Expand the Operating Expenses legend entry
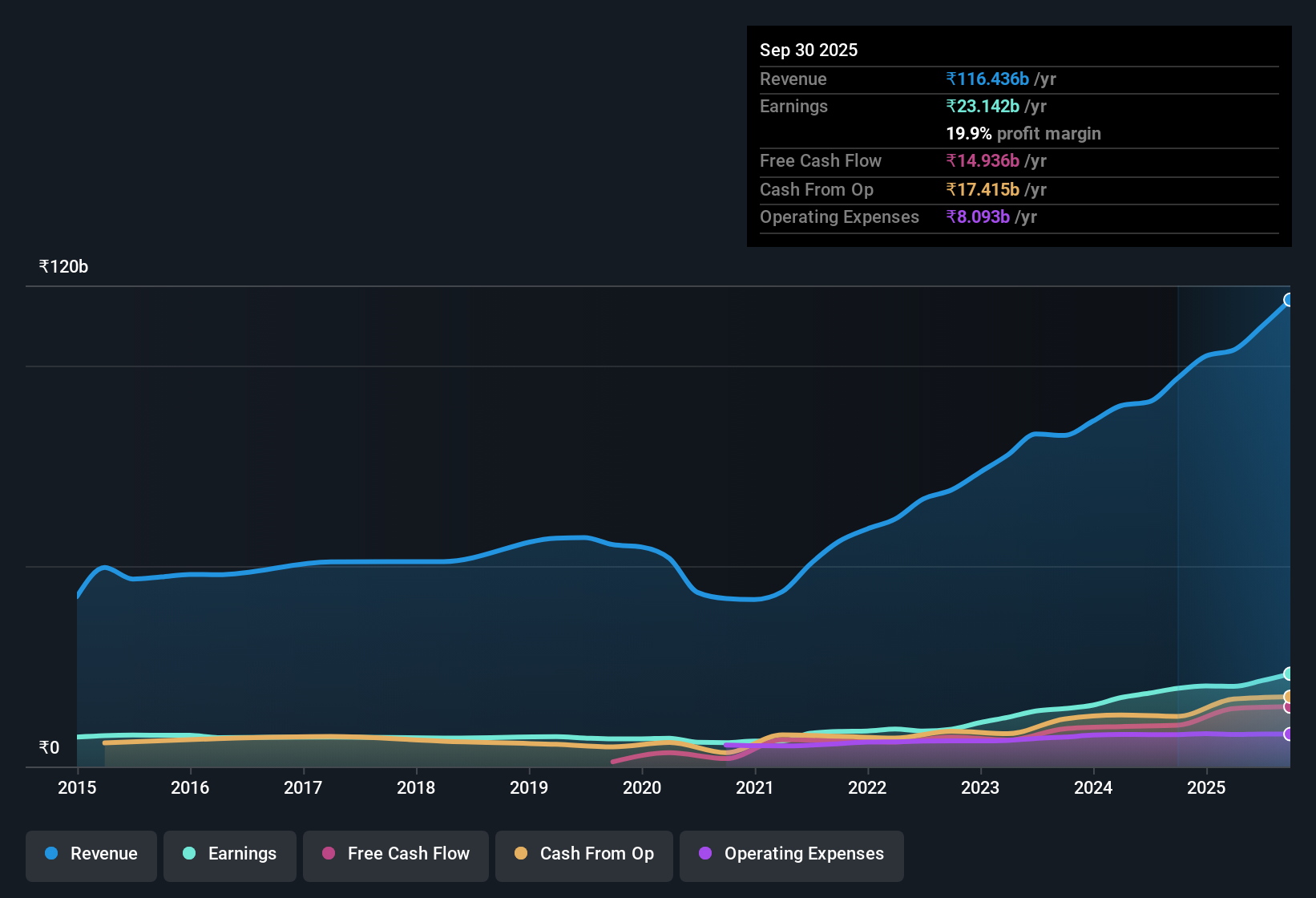Image resolution: width=1316 pixels, height=898 pixels. click(791, 855)
